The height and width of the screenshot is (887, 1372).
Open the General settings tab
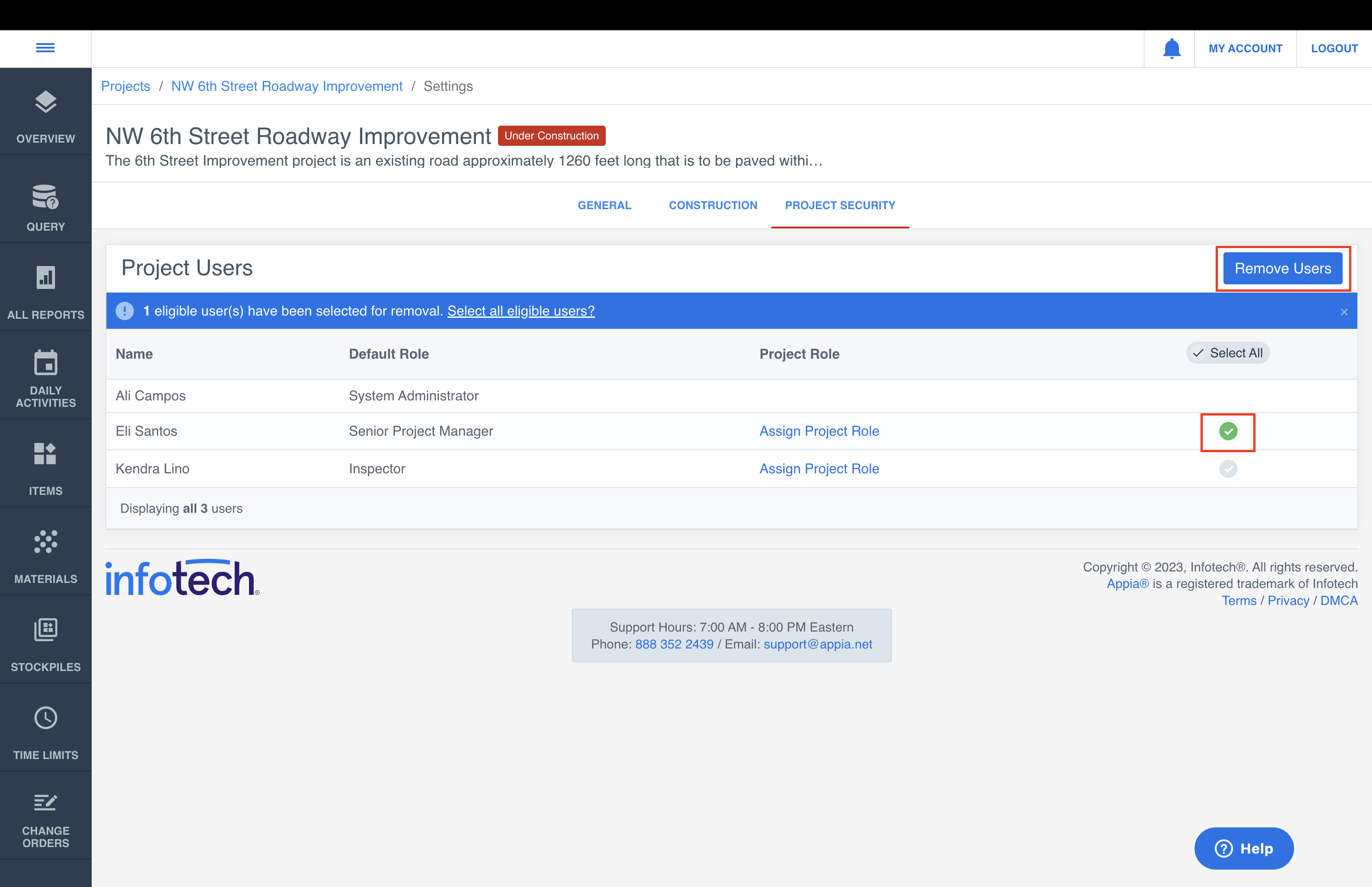(604, 205)
